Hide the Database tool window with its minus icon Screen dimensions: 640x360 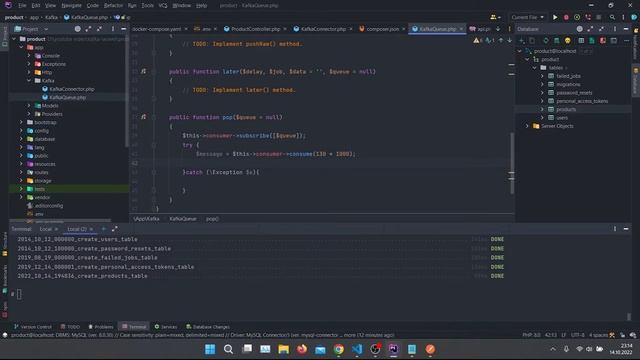(x=626, y=29)
